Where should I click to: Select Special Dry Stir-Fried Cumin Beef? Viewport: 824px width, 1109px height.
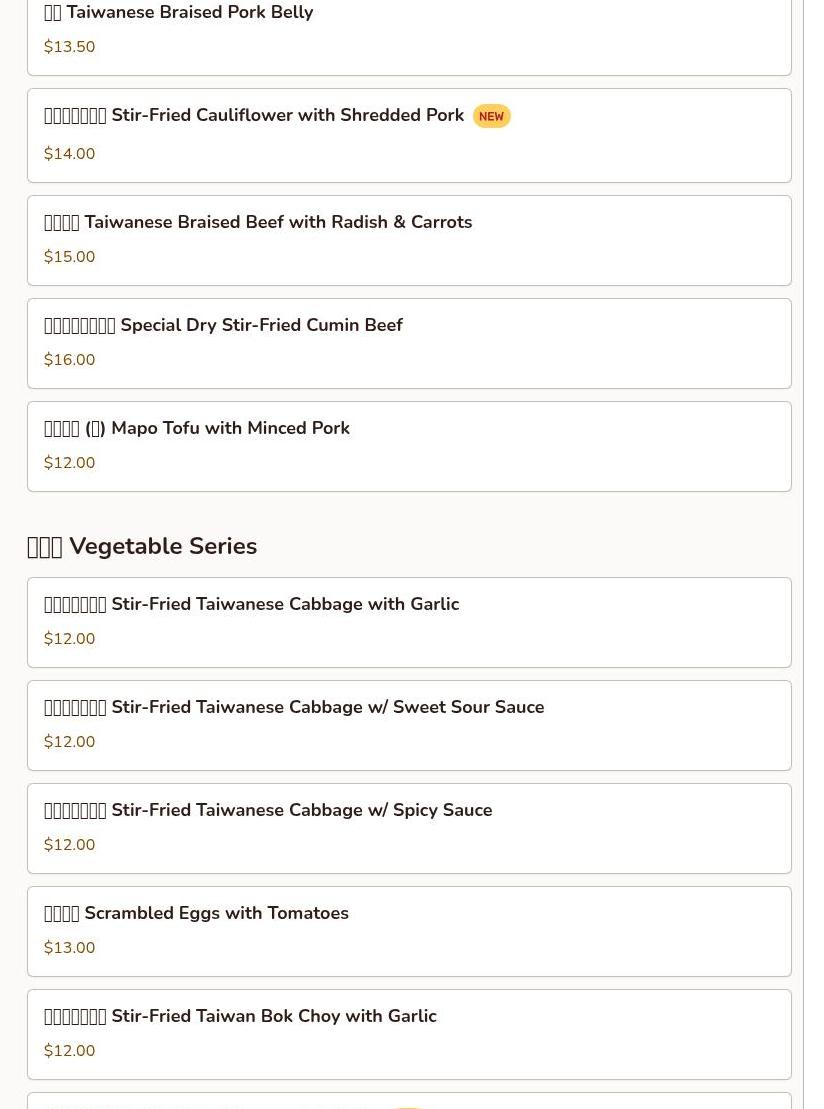(409, 344)
